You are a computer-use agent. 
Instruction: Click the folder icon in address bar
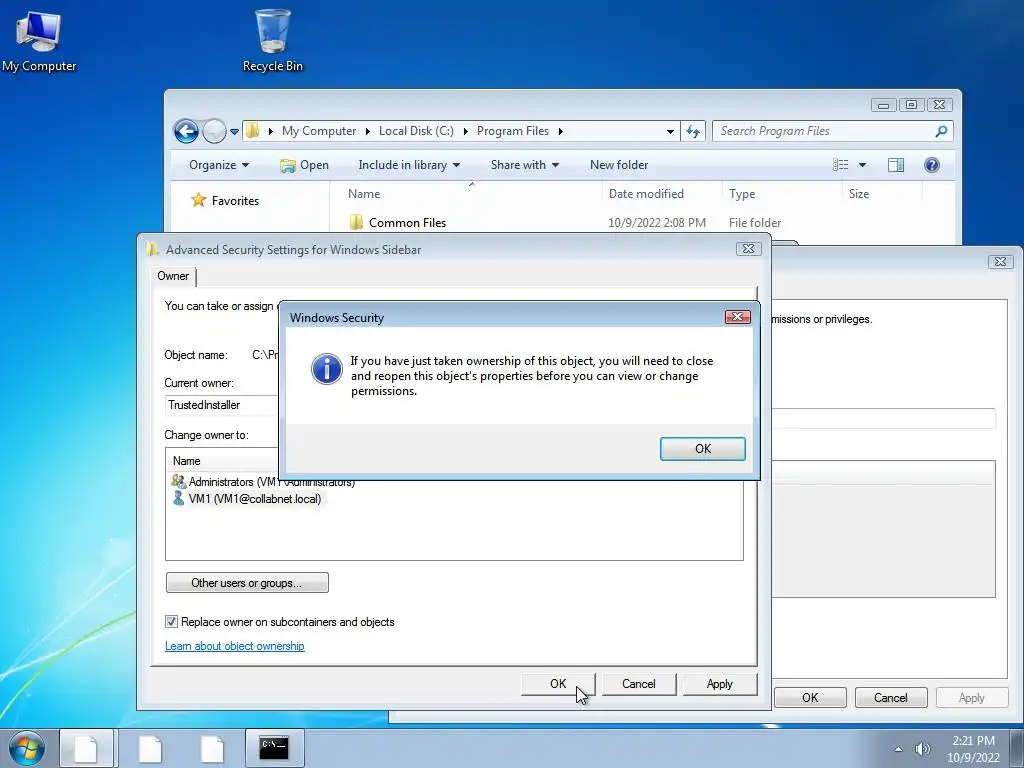(x=253, y=131)
